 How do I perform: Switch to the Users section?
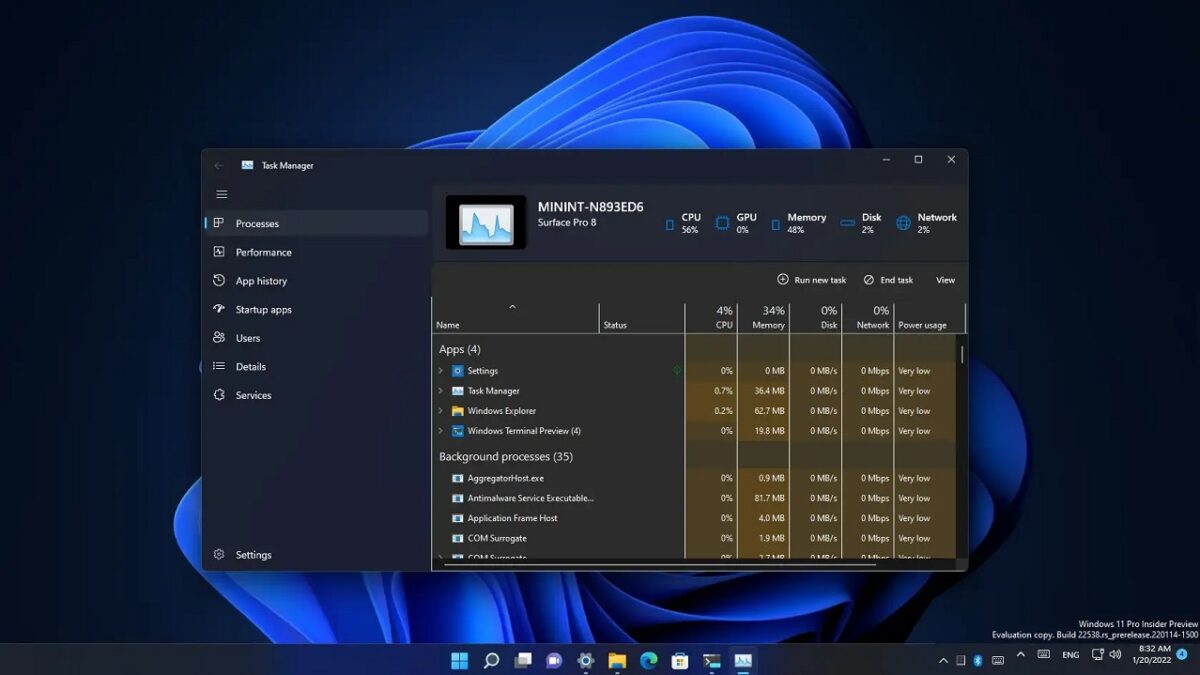(249, 338)
